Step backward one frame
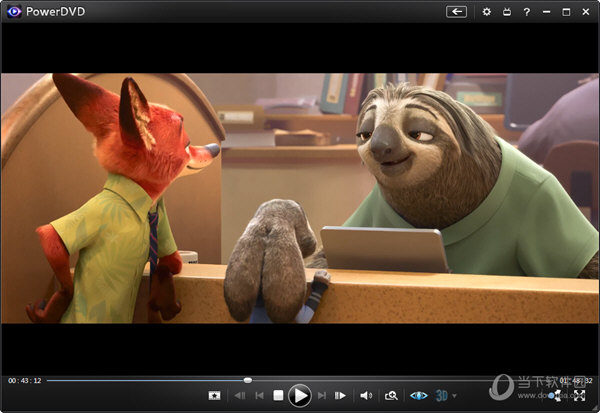The width and height of the screenshot is (600, 413). [x=240, y=395]
